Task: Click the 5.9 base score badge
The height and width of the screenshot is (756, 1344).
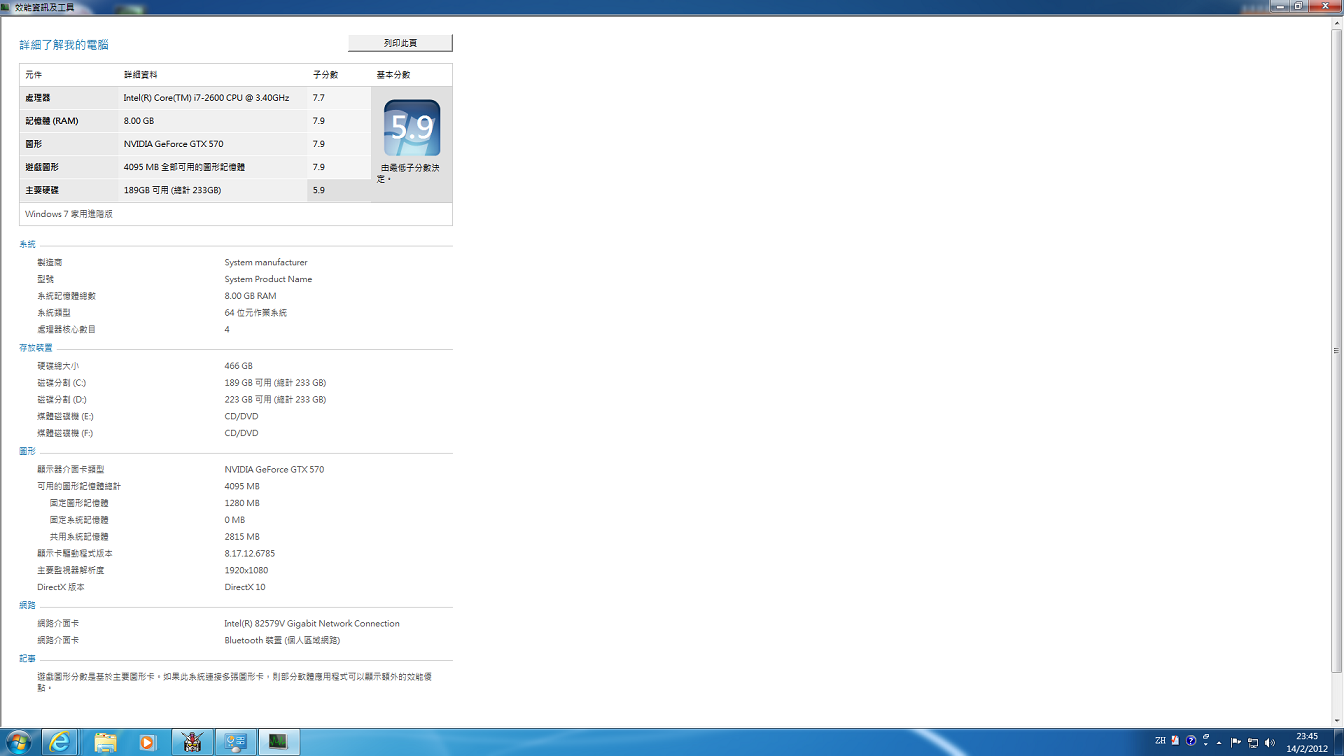Action: click(412, 128)
